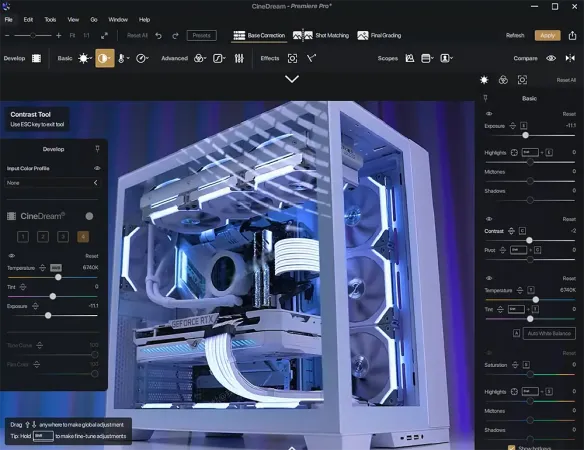
Task: Select CineDream preset slot 3
Action: click(x=63, y=237)
